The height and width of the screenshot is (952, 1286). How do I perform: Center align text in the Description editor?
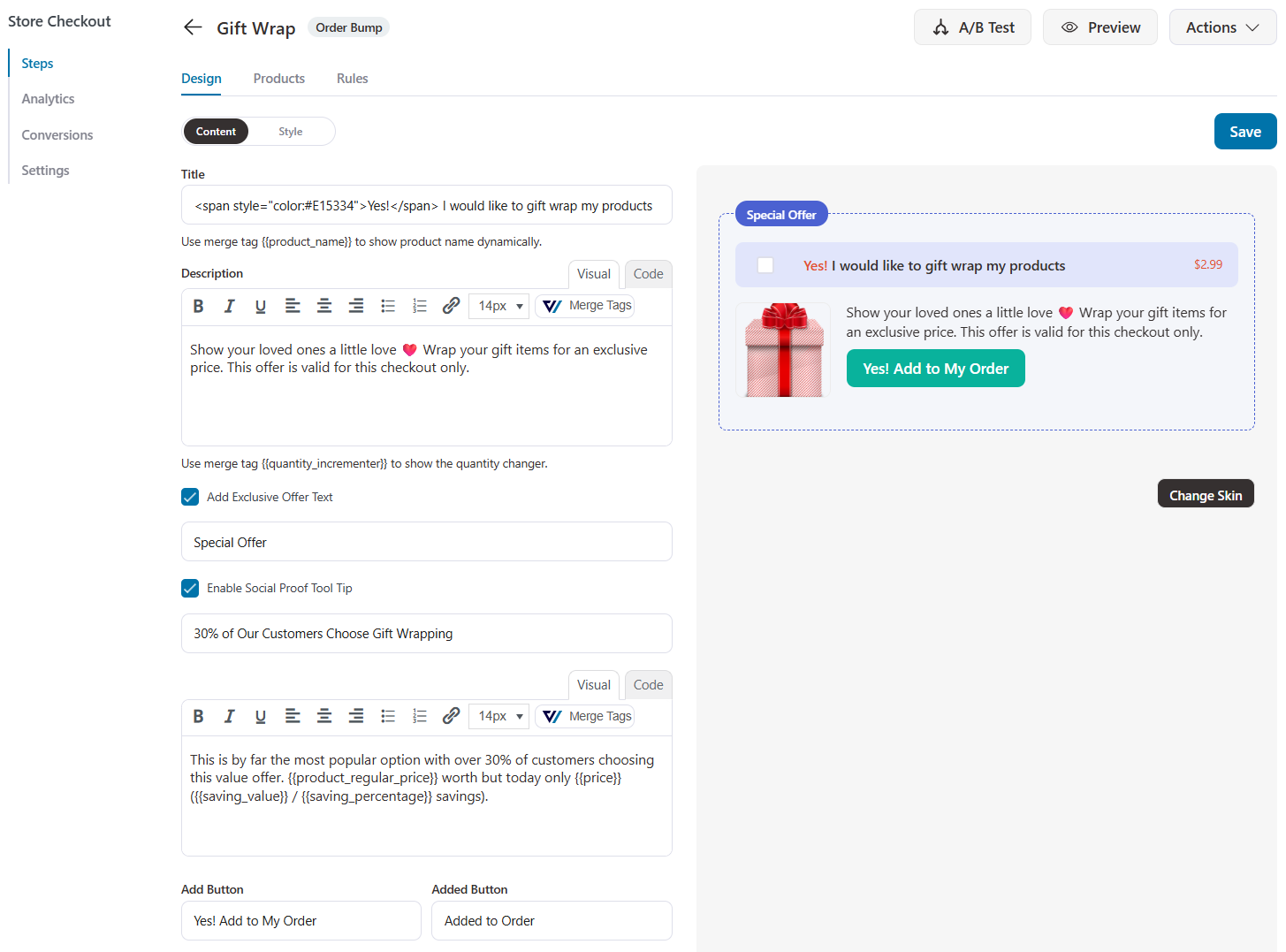pos(324,306)
